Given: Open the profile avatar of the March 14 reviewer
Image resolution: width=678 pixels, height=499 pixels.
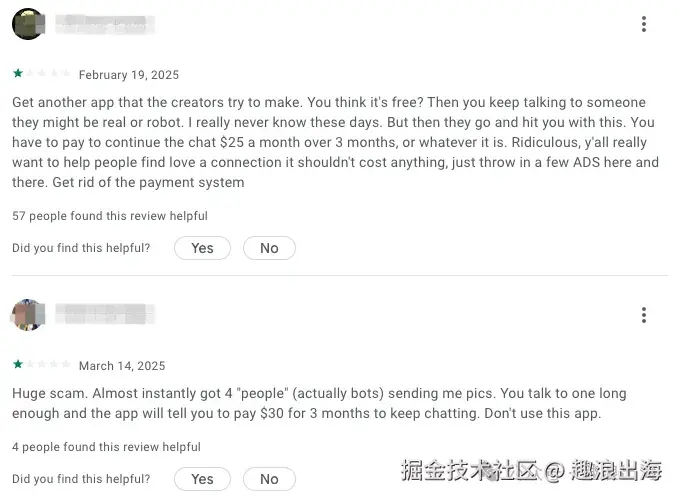Looking at the screenshot, I should tap(28, 315).
